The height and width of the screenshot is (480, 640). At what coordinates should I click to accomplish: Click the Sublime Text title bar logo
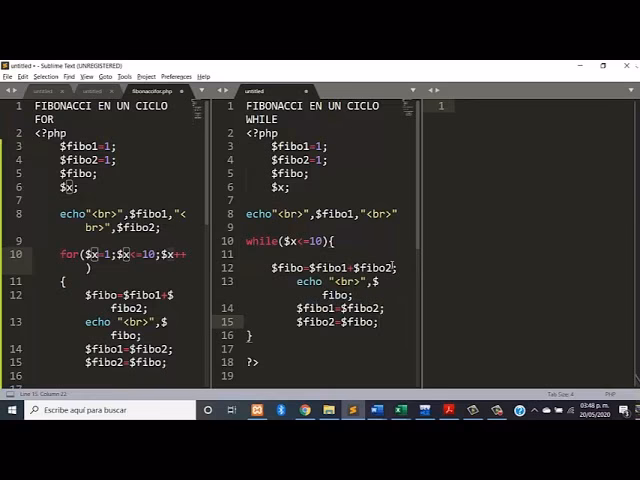click(x=5, y=66)
